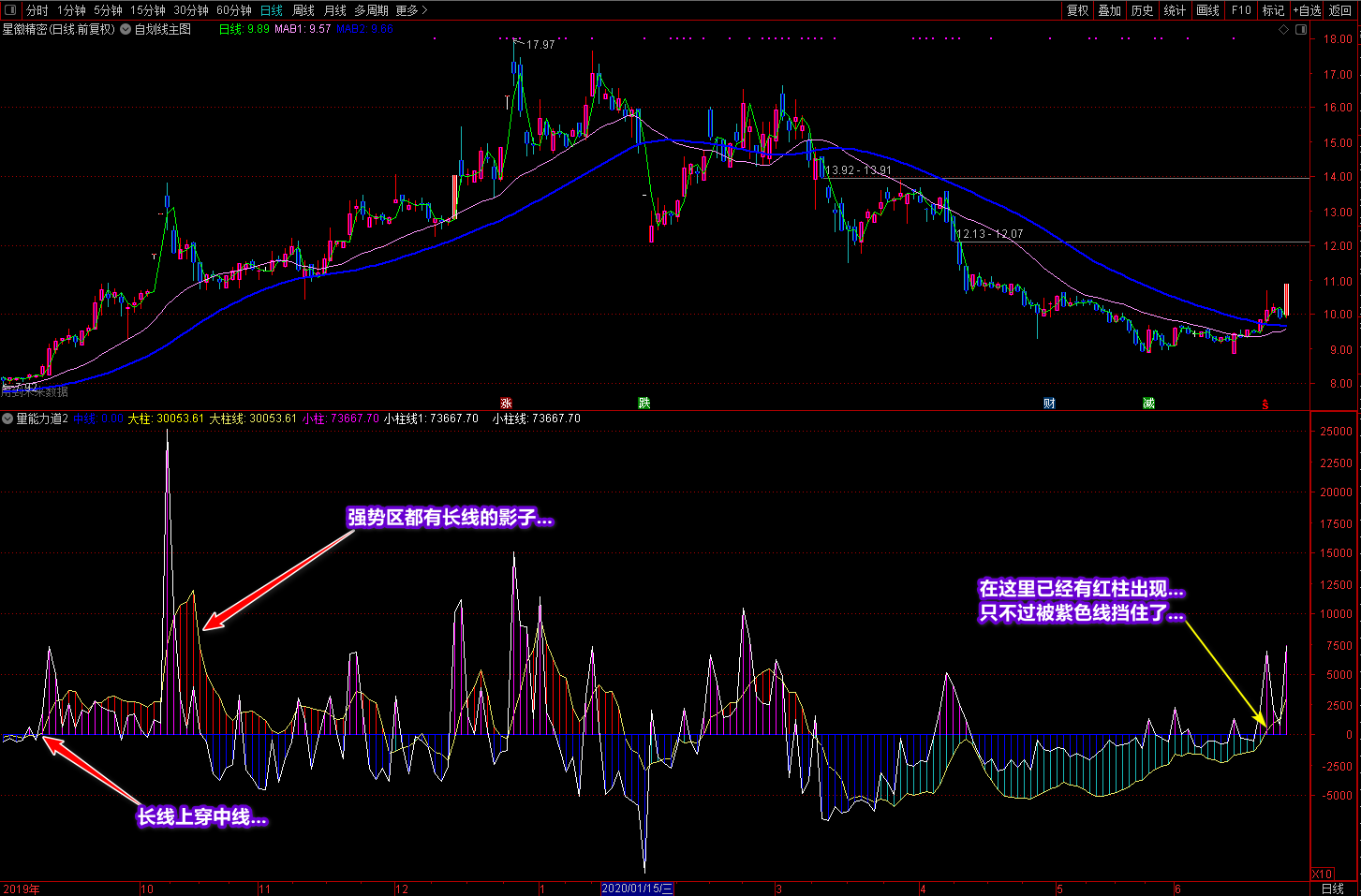Click the 自划线主图 indicator name
The height and width of the screenshot is (896, 1361).
[163, 29]
